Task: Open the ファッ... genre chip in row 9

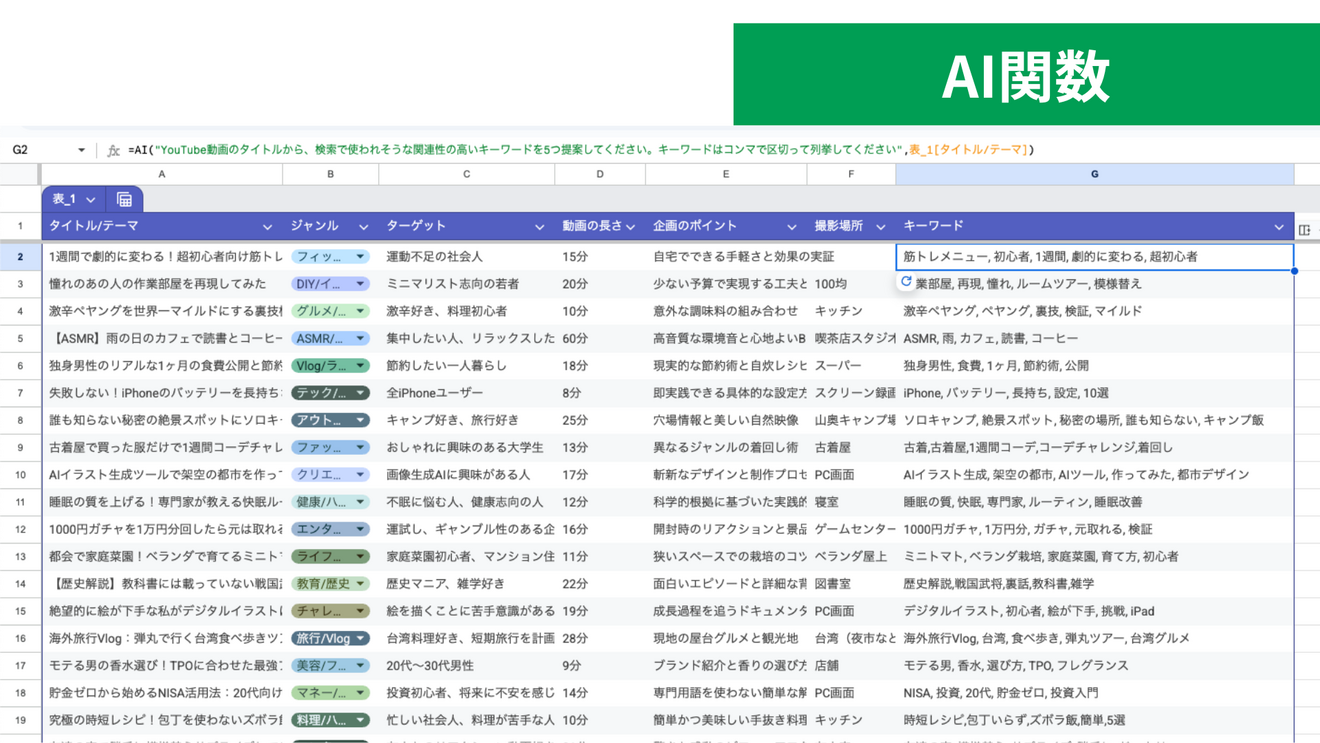Action: coord(330,448)
